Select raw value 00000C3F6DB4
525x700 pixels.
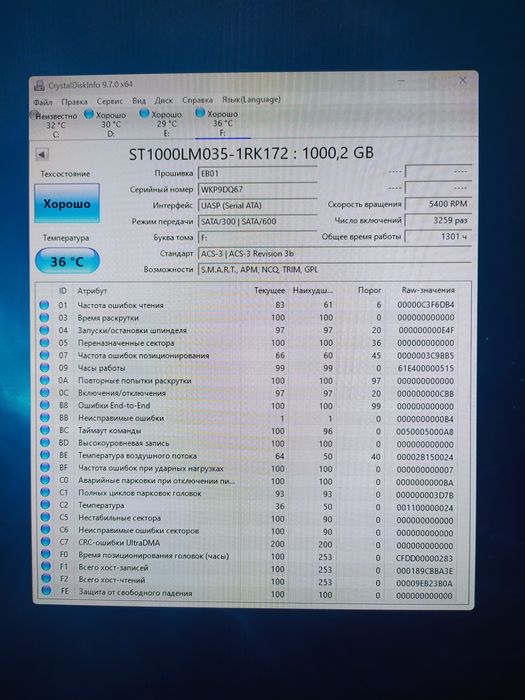(x=426, y=305)
